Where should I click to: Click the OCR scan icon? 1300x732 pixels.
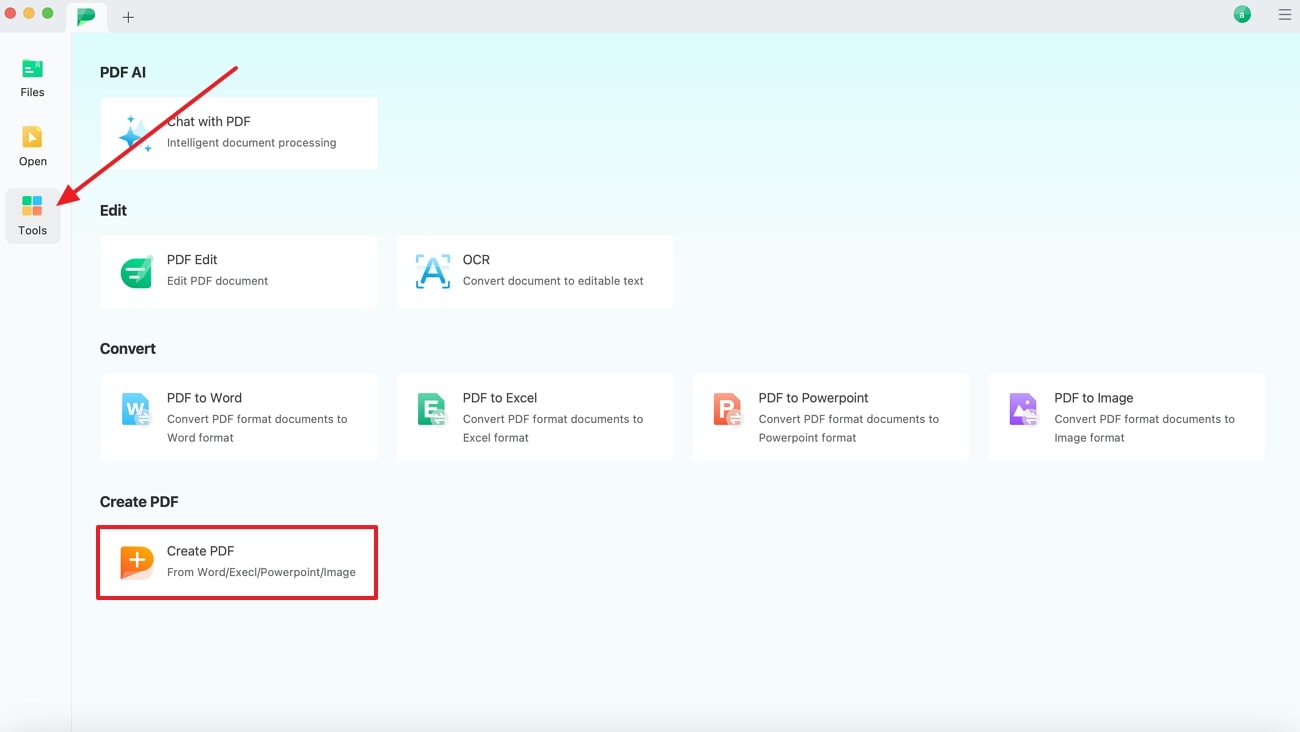point(432,271)
